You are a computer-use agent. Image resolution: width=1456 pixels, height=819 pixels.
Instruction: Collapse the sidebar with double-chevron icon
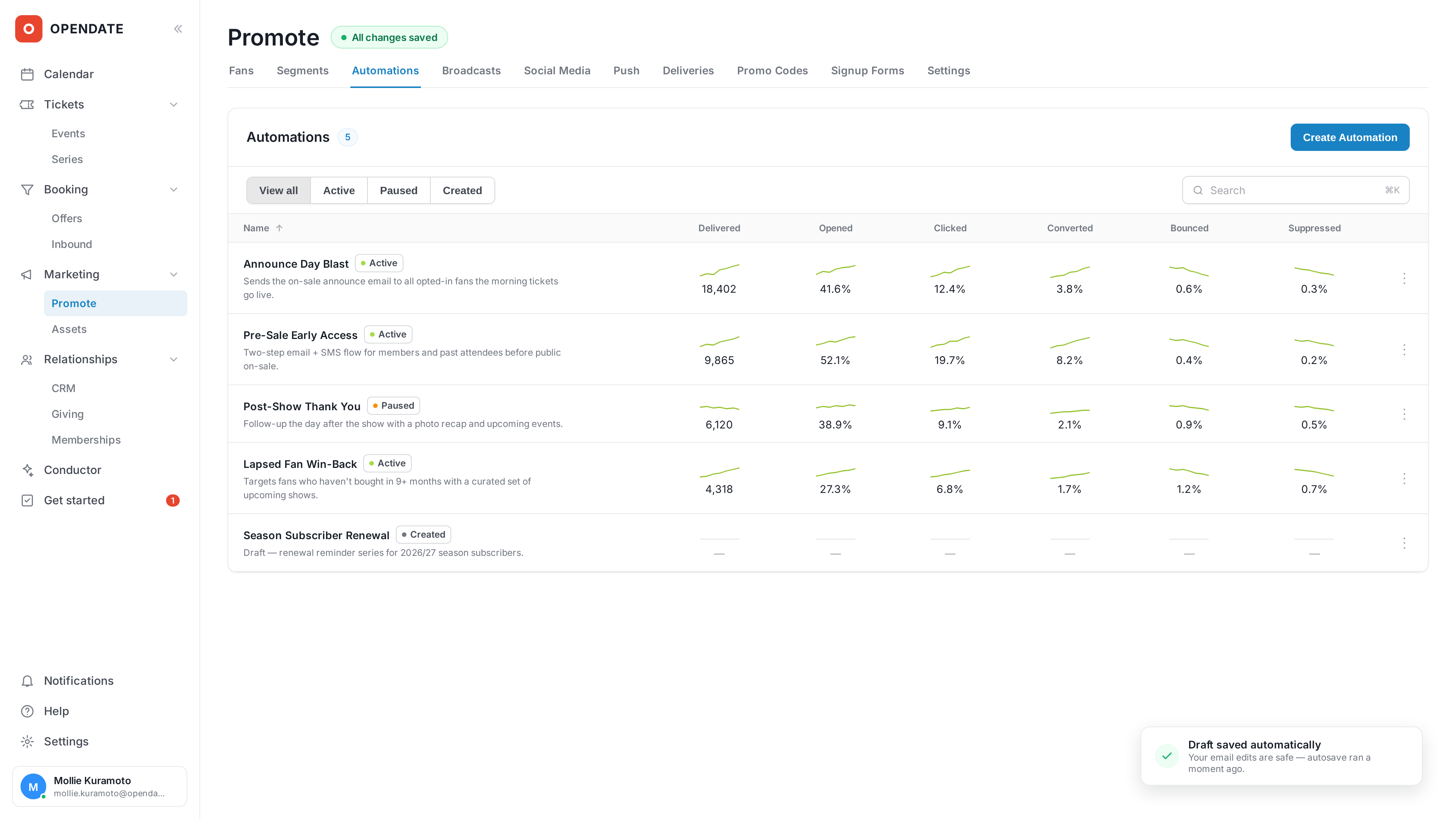pyautogui.click(x=178, y=29)
